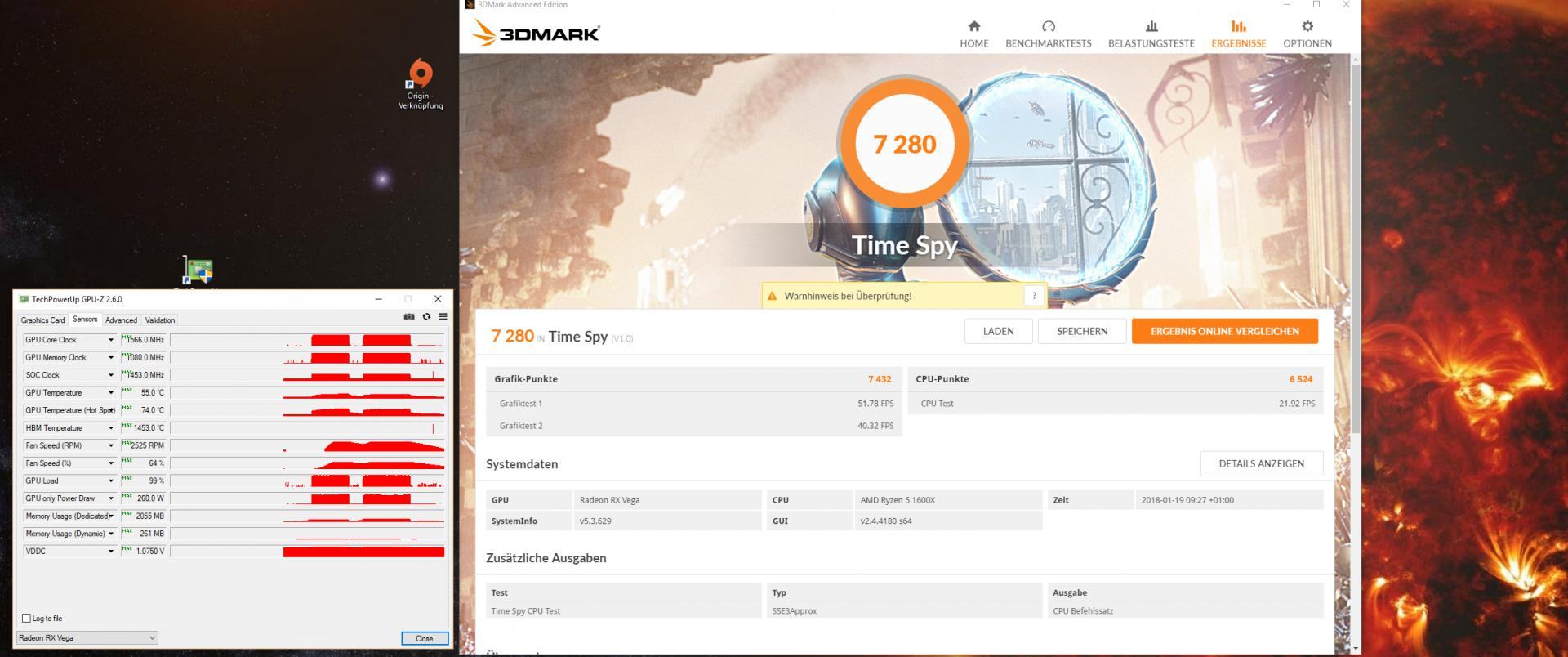Switch to Graphics Card tab
Screen dimensions: 1568x657
tap(42, 320)
